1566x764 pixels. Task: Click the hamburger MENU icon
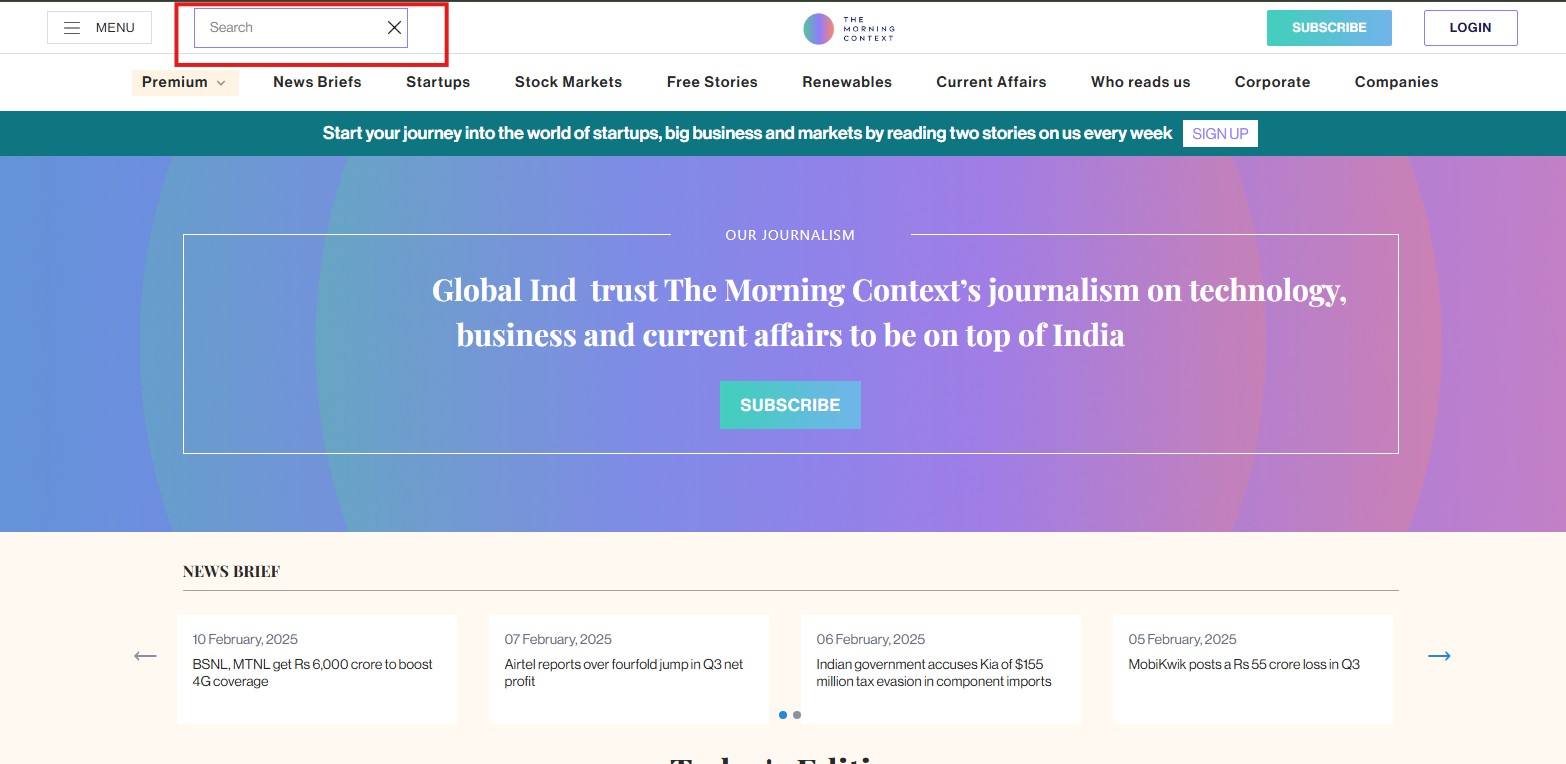[72, 28]
